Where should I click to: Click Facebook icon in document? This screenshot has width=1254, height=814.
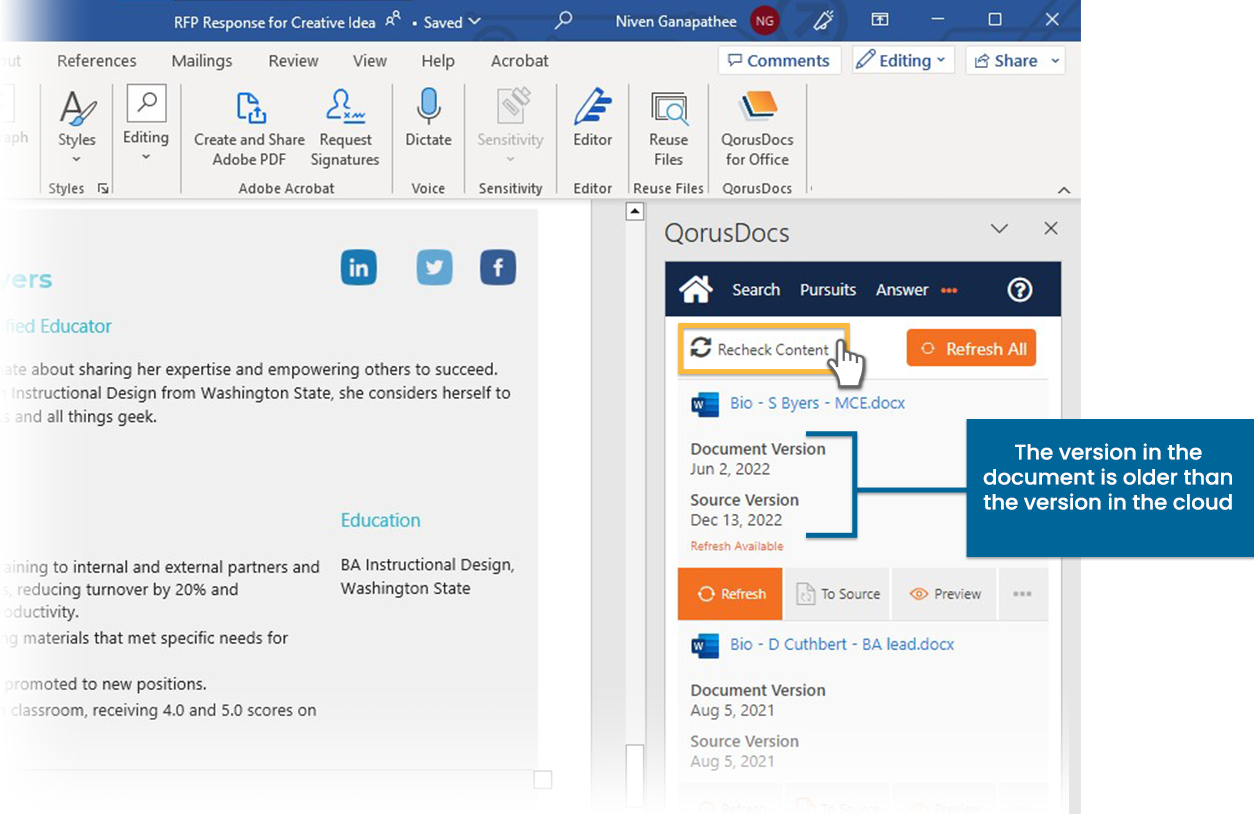[x=498, y=268]
